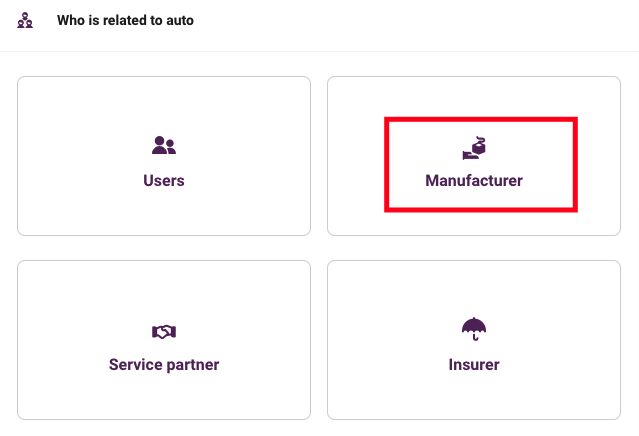Image resolution: width=639 pixels, height=436 pixels.
Task: Choose the Service partner card
Action: point(164,340)
